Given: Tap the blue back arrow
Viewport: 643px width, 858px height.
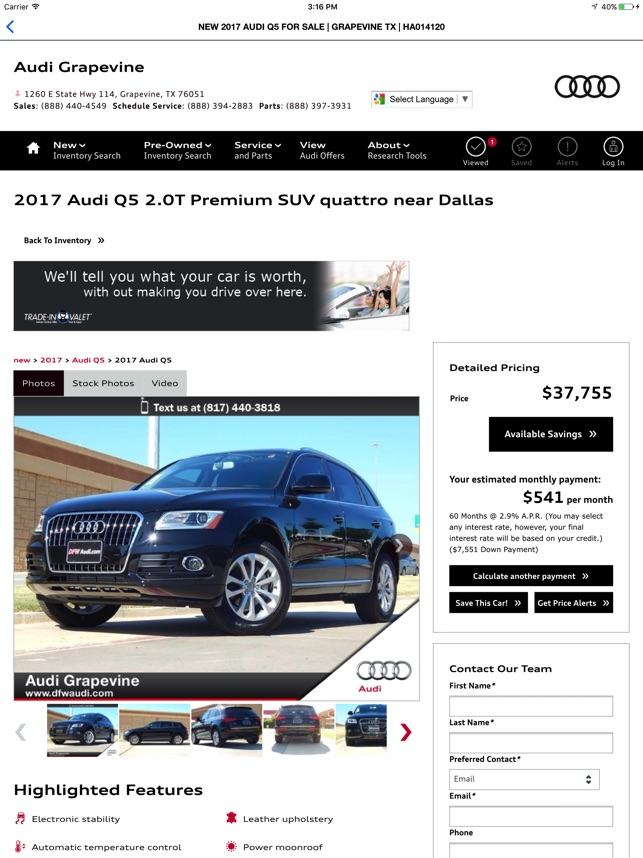Looking at the screenshot, I should (x=10, y=27).
